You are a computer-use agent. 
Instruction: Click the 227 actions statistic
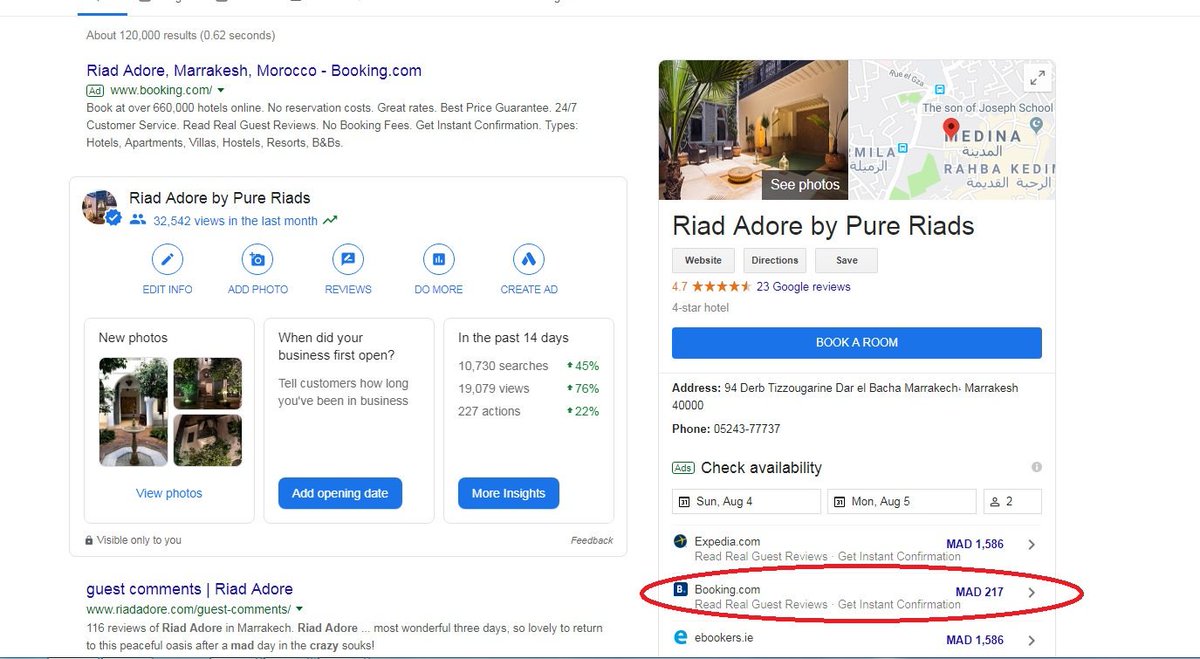(489, 411)
